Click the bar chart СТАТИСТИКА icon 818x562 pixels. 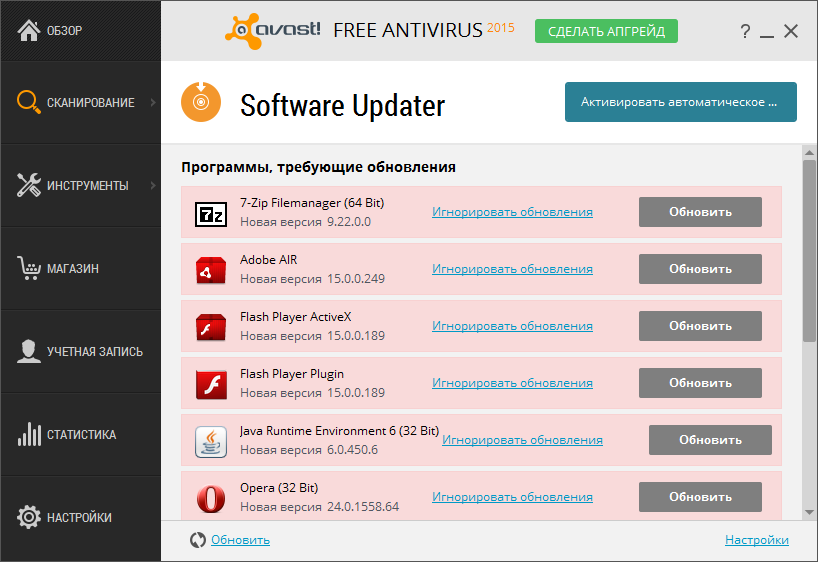coord(29,434)
